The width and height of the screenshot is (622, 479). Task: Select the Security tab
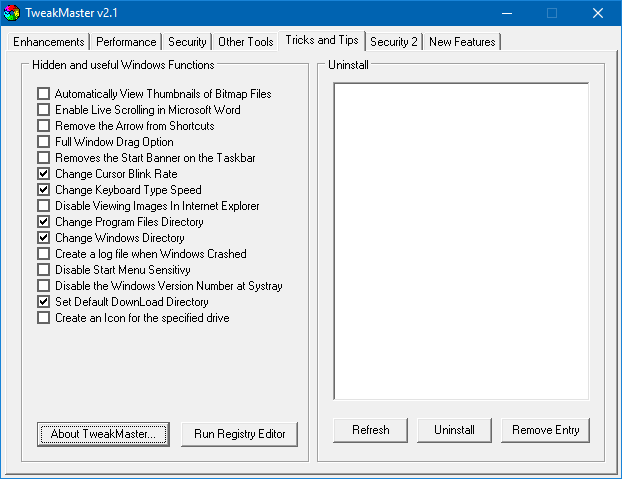click(188, 42)
